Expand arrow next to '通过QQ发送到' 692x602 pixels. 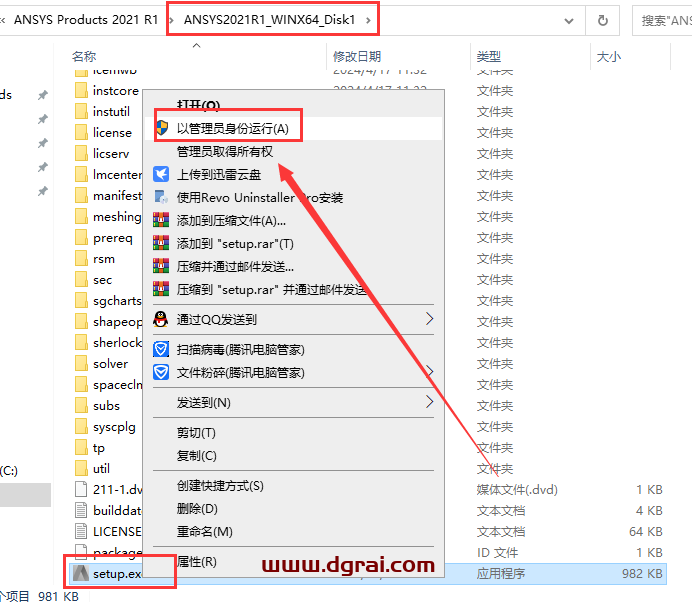(429, 319)
